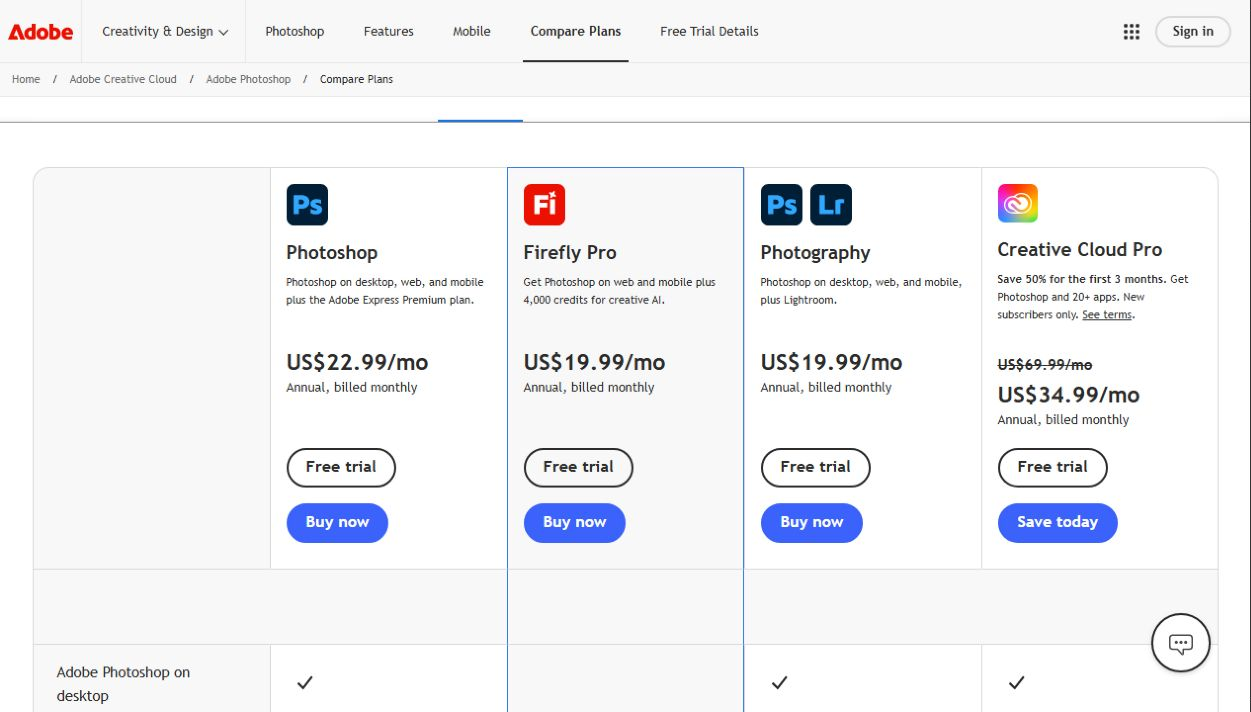Click the Photography plan heading
This screenshot has height=712, width=1251.
[815, 253]
